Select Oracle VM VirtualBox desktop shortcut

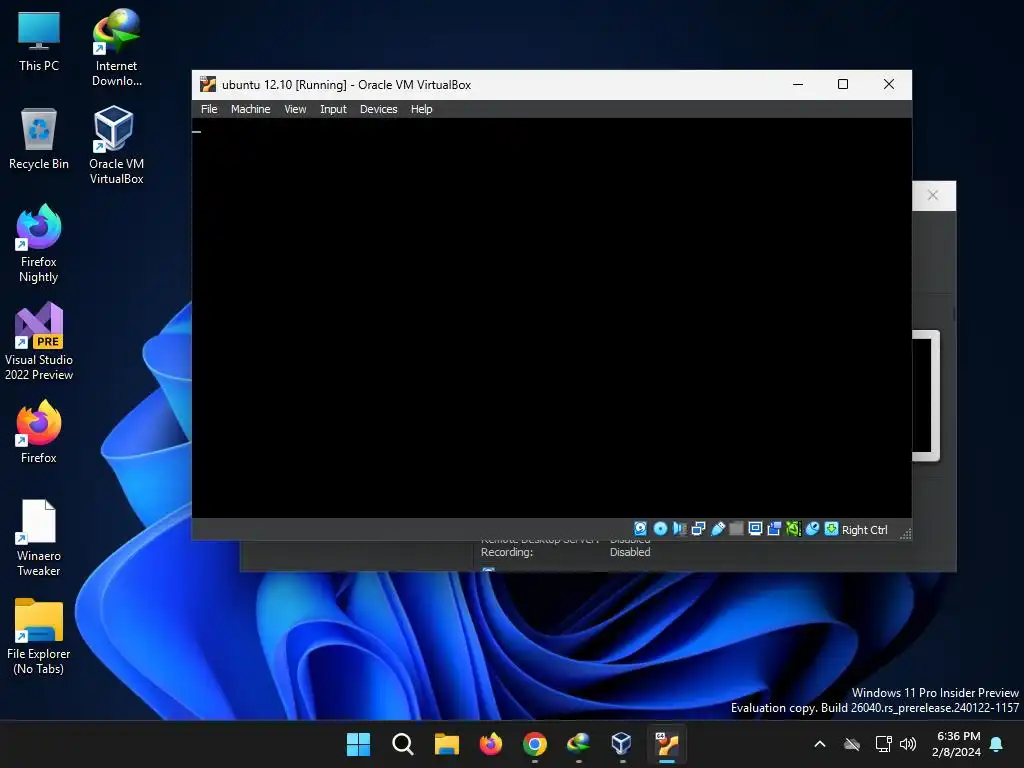(116, 145)
